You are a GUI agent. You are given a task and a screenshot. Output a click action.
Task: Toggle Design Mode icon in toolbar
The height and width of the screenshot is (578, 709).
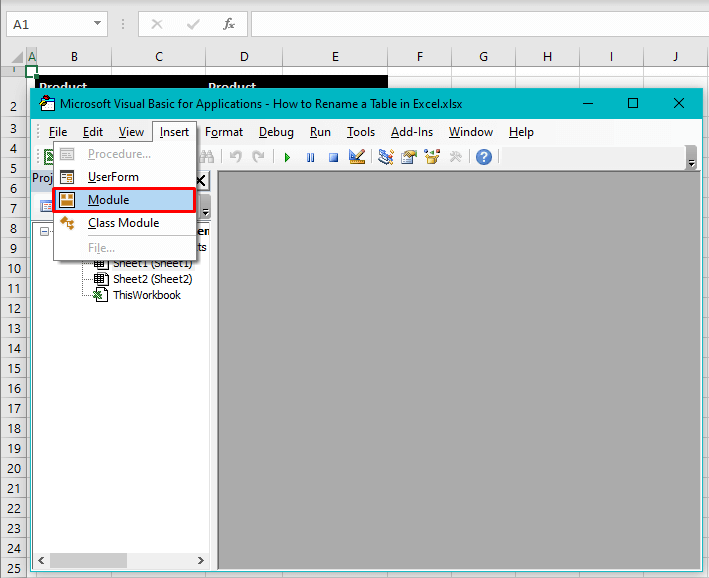(x=356, y=157)
